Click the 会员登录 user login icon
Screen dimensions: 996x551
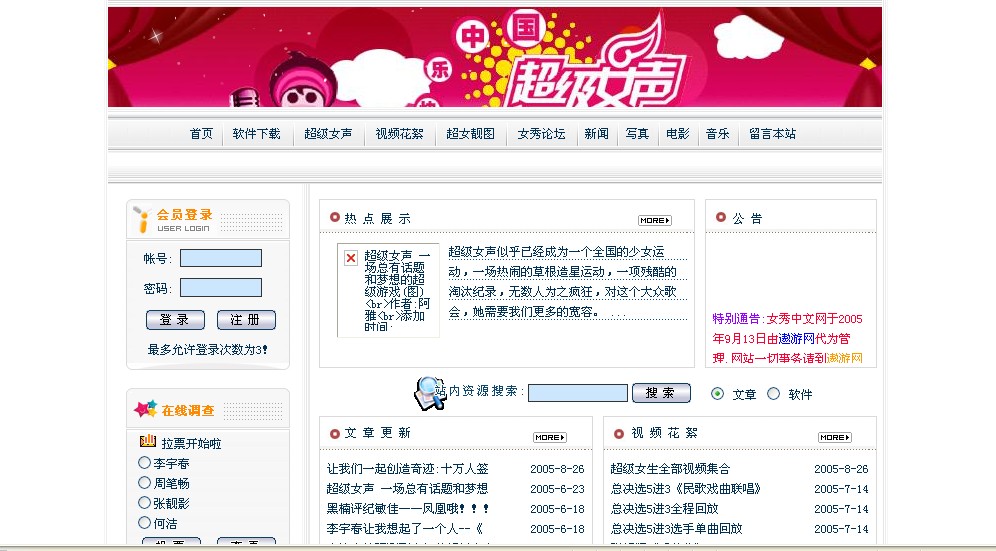[142, 219]
